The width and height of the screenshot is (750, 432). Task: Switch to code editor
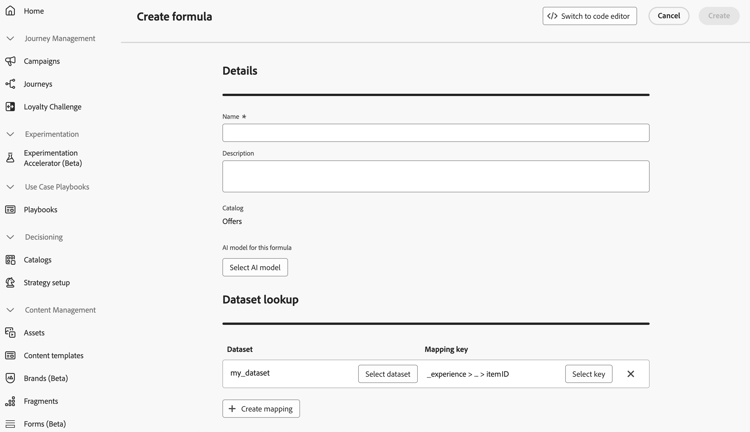click(589, 16)
